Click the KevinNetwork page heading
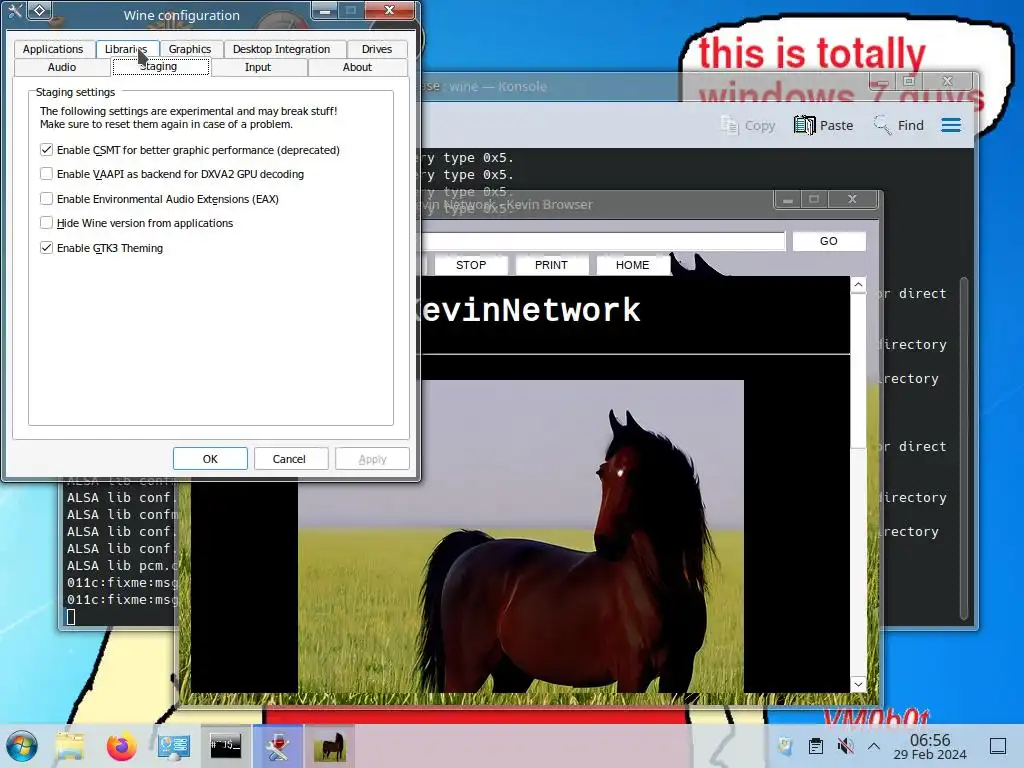This screenshot has height=768, width=1024. pos(531,310)
